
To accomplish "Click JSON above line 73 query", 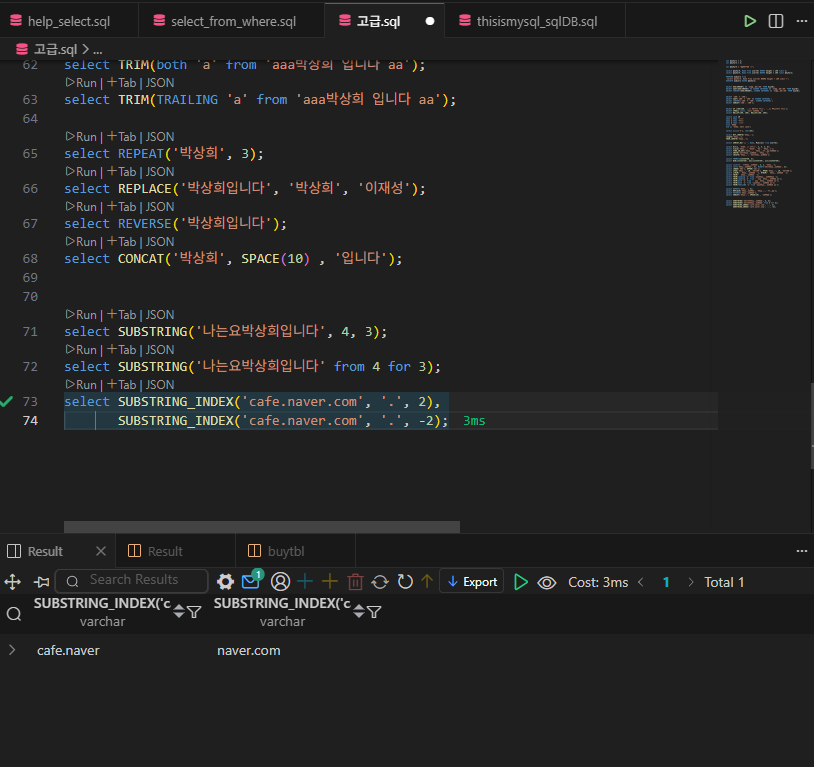I will [x=160, y=385].
